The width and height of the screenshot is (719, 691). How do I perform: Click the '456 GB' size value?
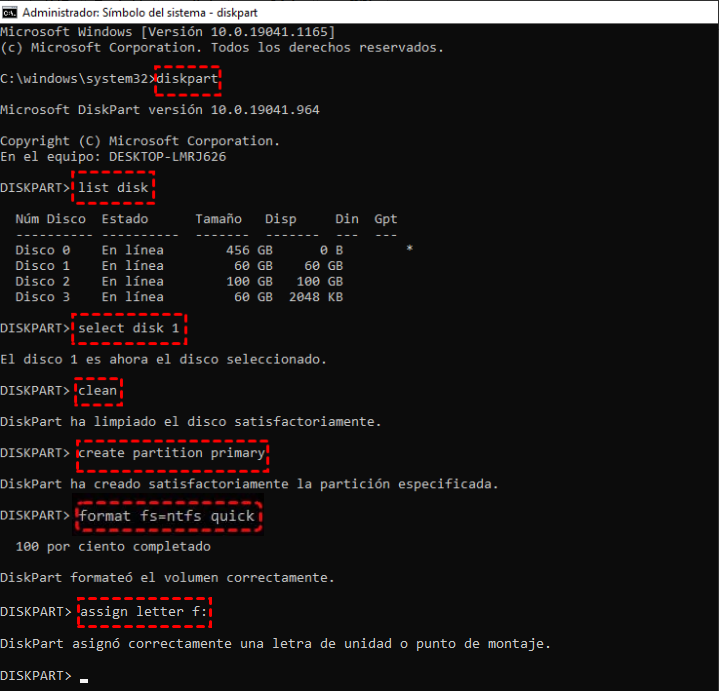(249, 250)
